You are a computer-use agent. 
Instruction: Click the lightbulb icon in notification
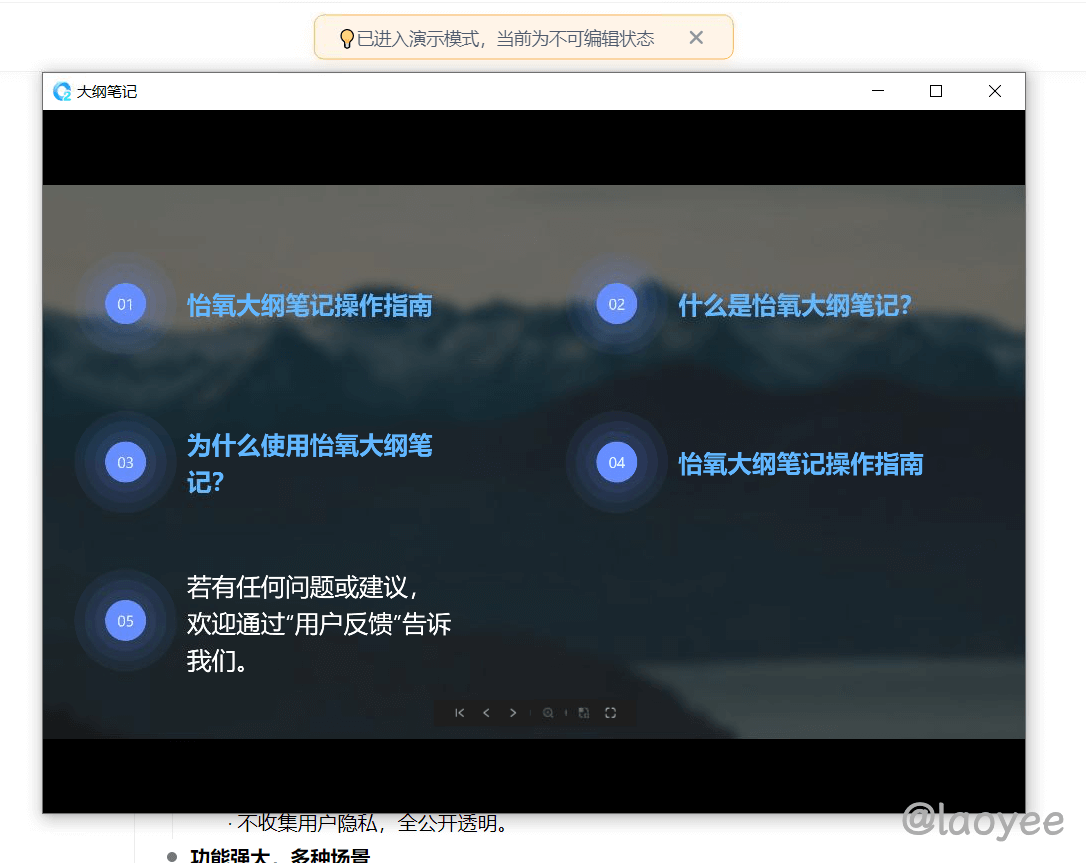(346, 39)
